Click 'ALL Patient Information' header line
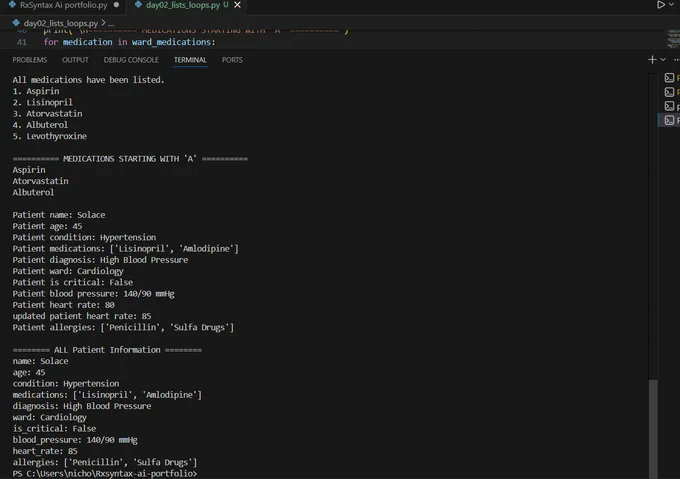Screen dimensions: 680x479 [x=107, y=350]
